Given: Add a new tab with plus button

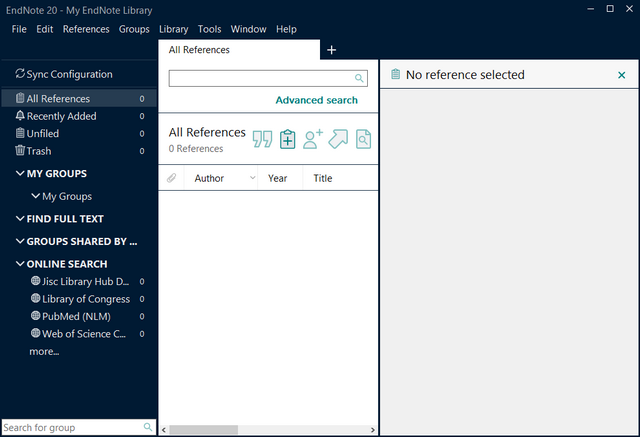Looking at the screenshot, I should [332, 50].
